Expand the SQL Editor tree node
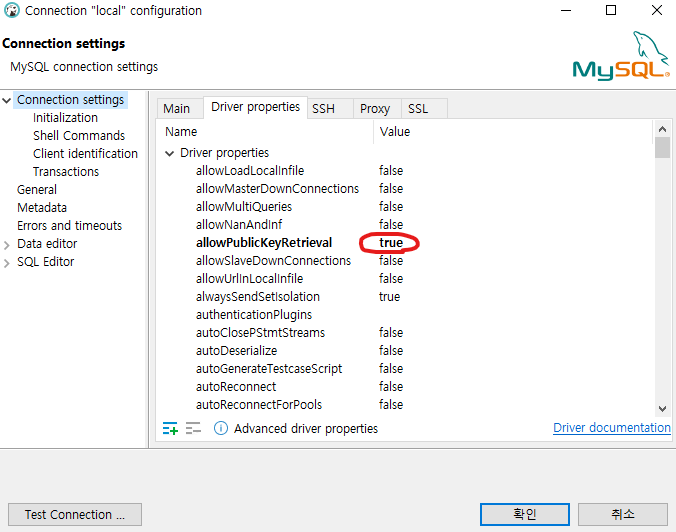Screen dimensions: 676x532 point(6,263)
